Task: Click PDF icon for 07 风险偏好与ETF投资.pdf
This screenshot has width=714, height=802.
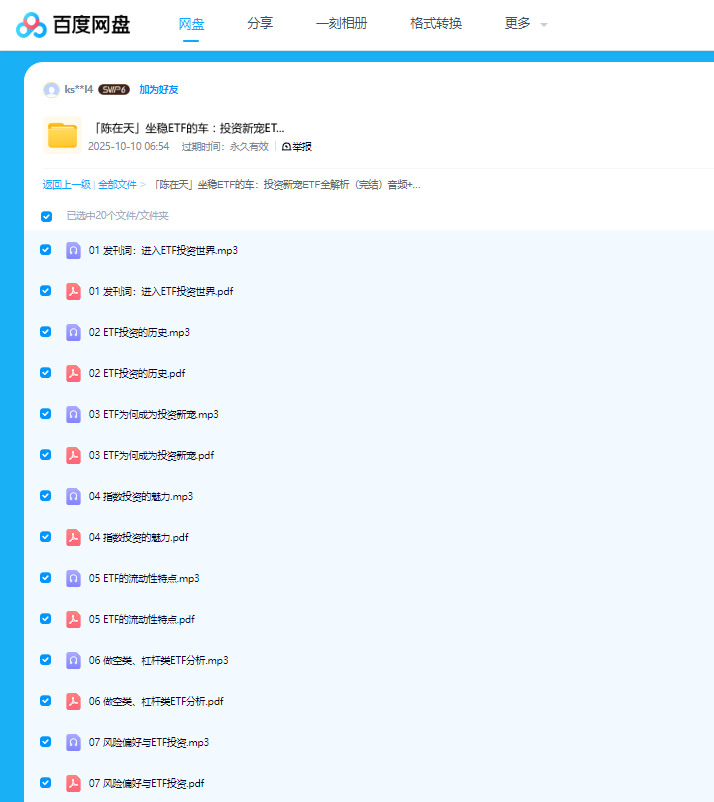Action: 74,783
